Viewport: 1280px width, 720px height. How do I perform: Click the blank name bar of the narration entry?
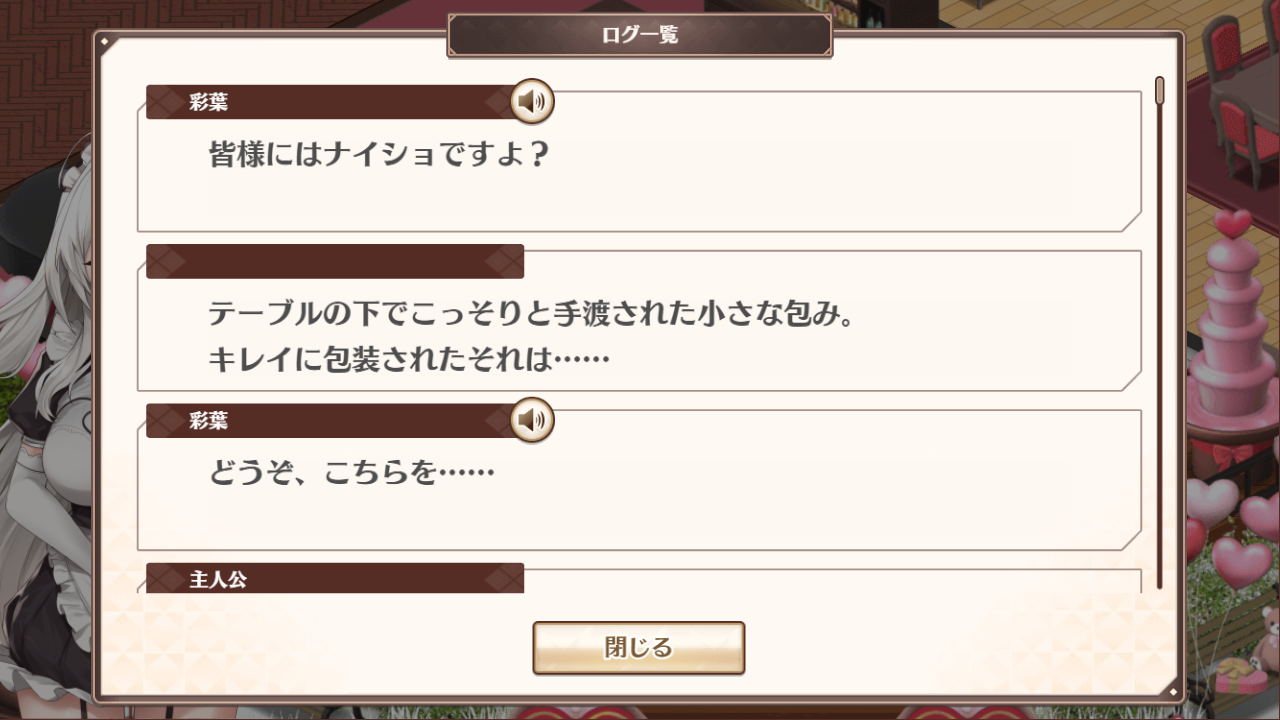point(334,261)
